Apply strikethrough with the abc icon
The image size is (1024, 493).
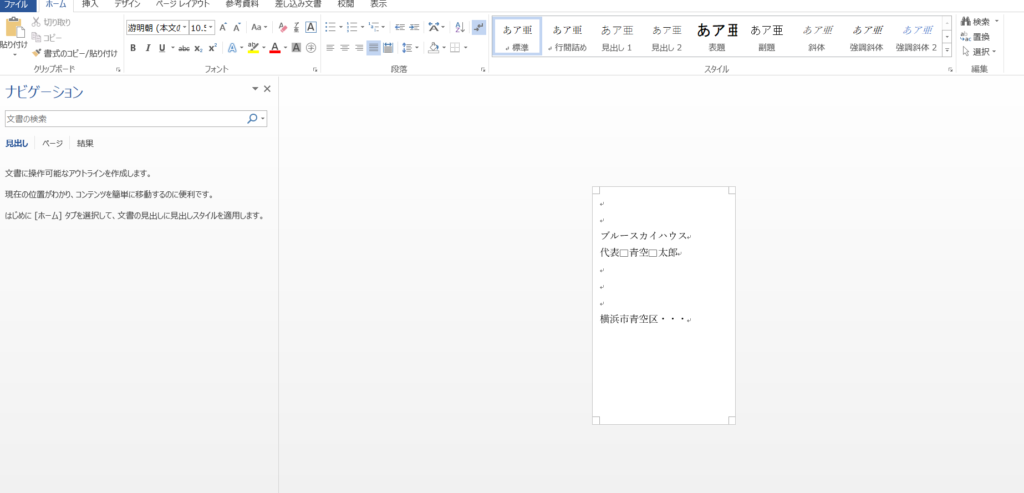point(183,48)
